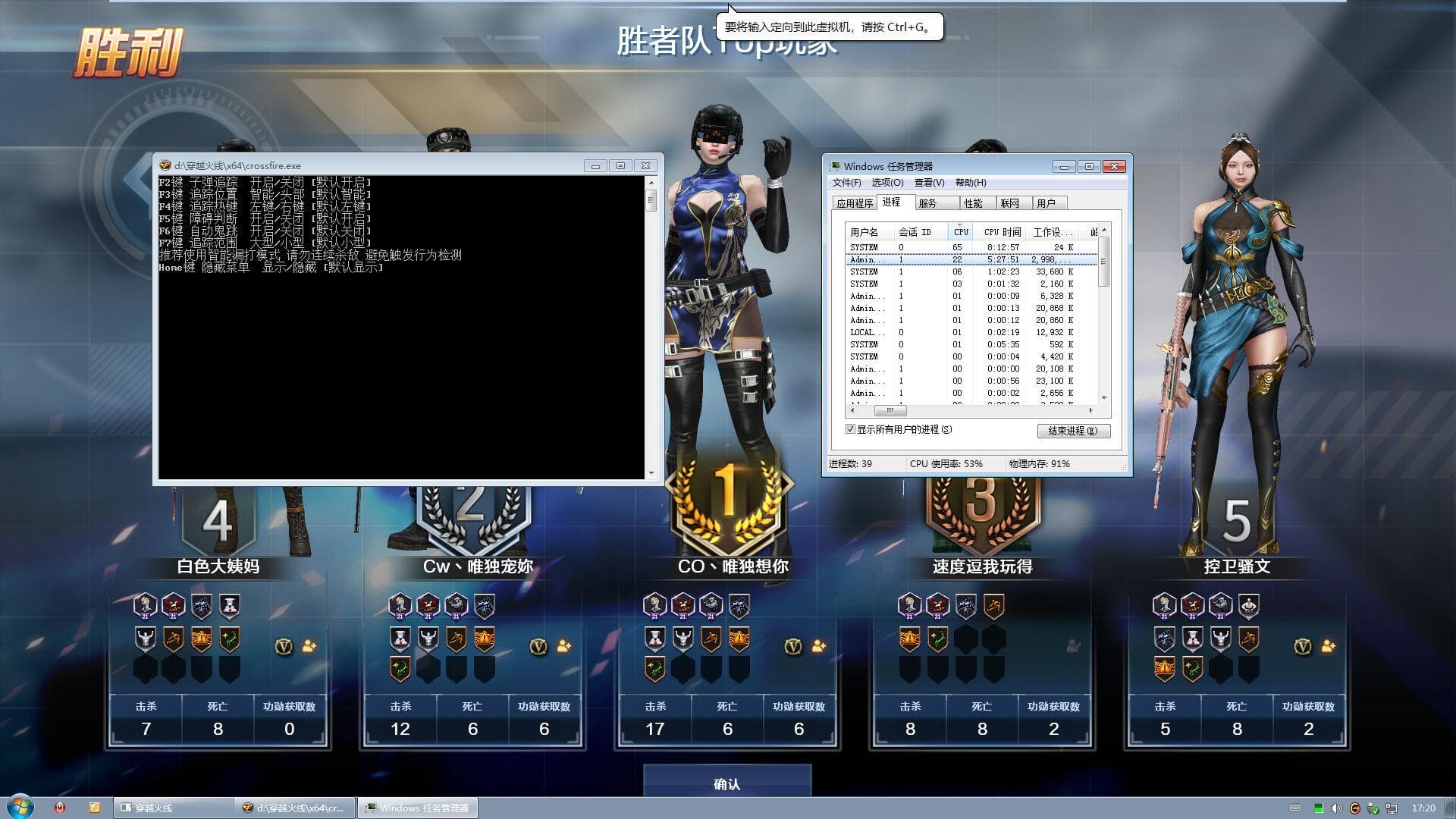Click the console window scroll-down arrow
Screen dimensions: 1456x819
click(651, 473)
